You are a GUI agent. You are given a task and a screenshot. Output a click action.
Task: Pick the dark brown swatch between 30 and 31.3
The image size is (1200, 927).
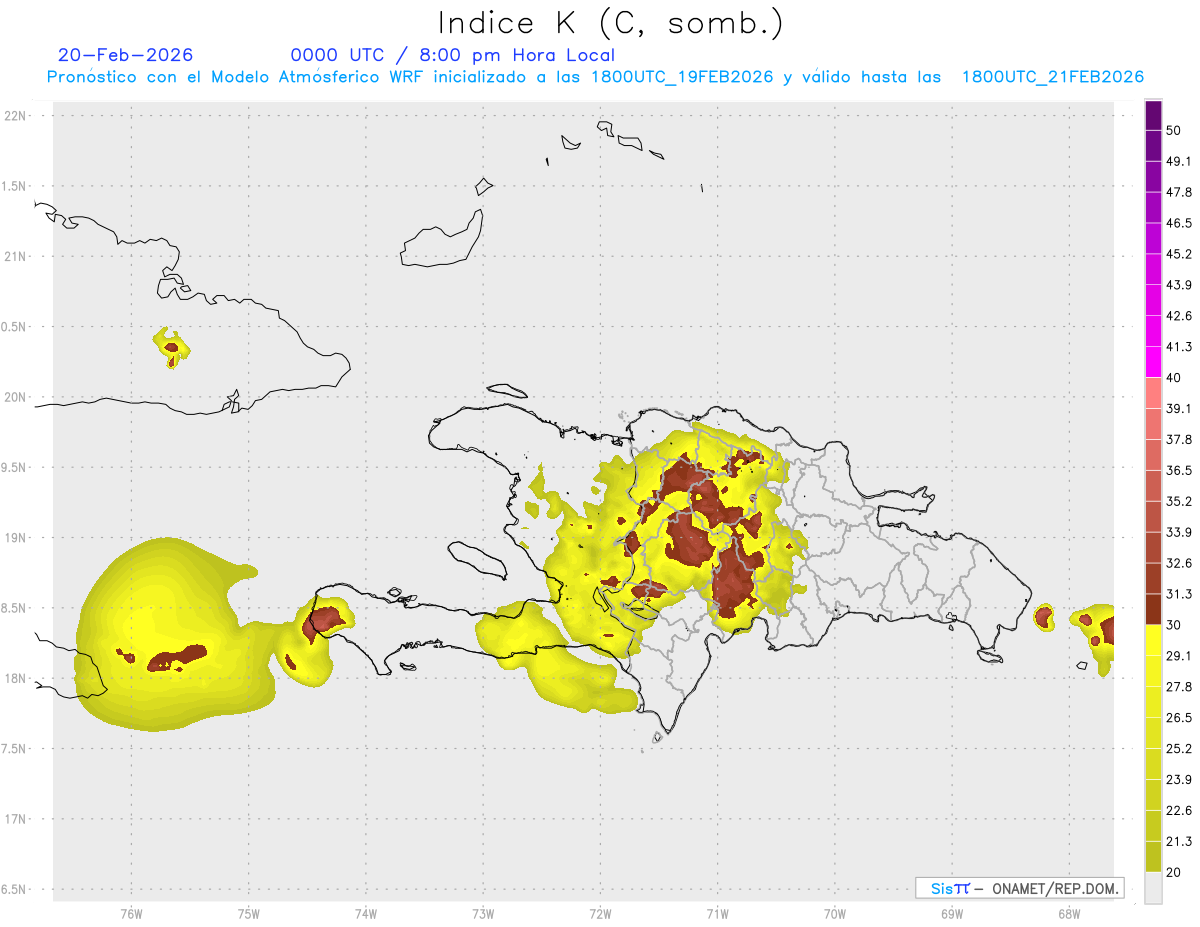pyautogui.click(x=1154, y=609)
